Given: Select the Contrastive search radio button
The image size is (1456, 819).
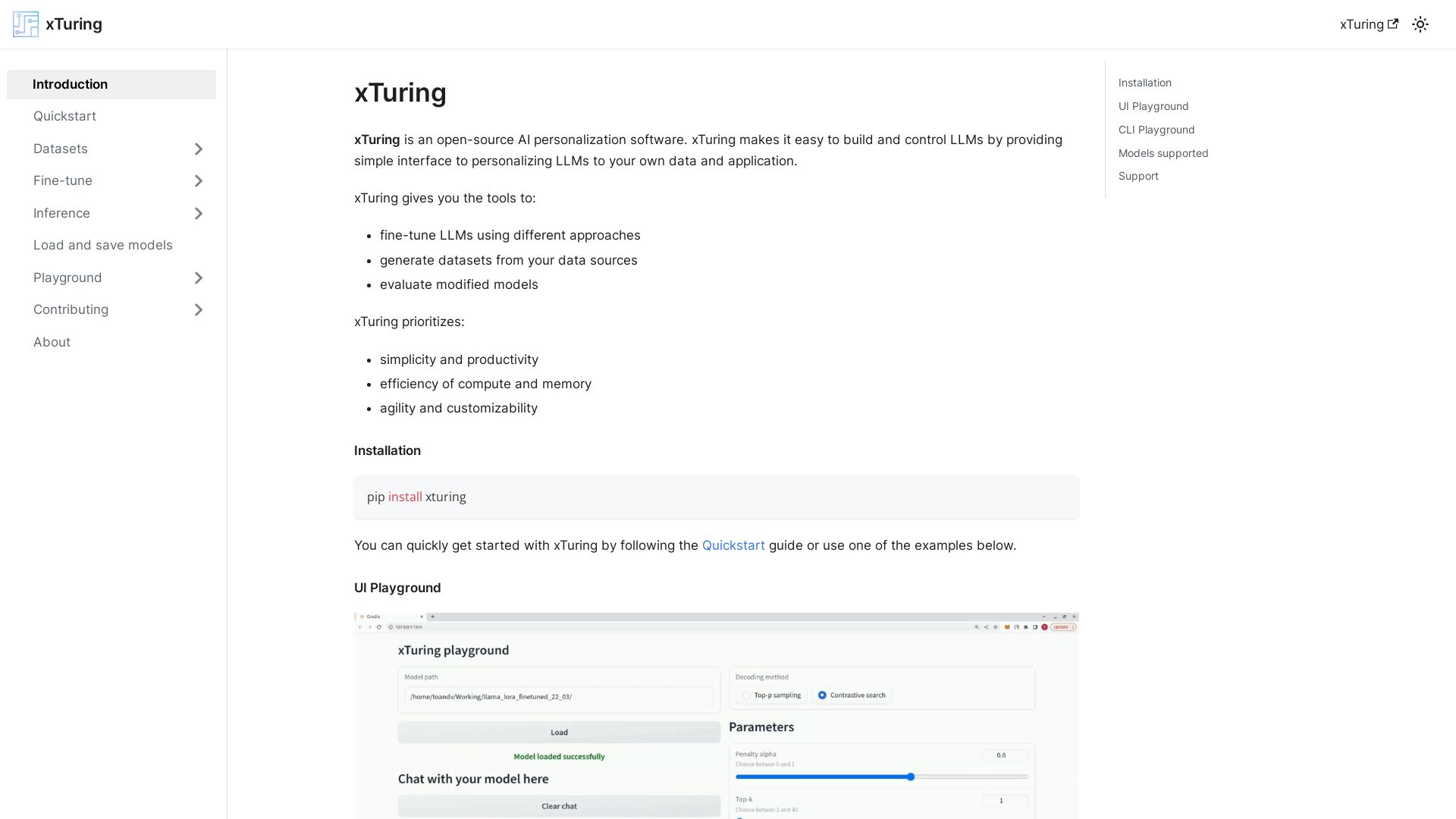Looking at the screenshot, I should click(822, 695).
